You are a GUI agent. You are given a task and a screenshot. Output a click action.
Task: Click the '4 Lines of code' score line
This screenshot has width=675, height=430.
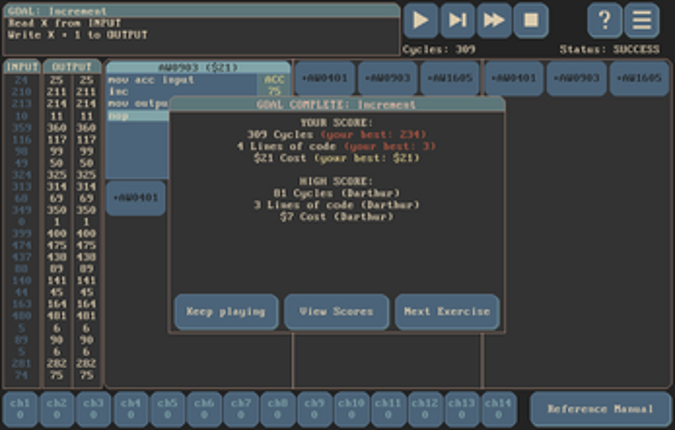click(x=337, y=146)
